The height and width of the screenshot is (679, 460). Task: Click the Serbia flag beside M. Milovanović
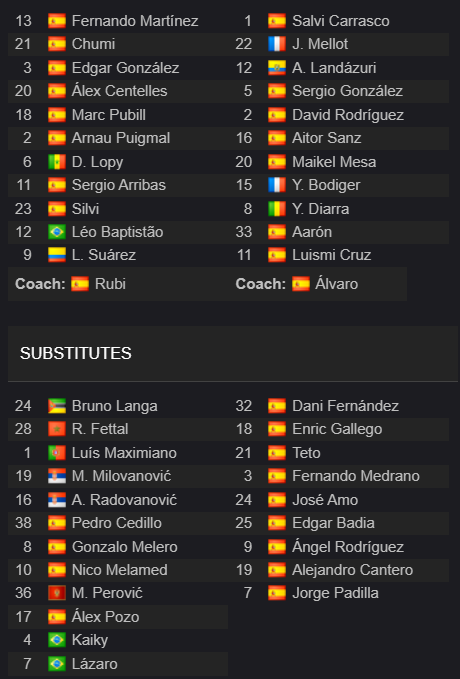(57, 476)
